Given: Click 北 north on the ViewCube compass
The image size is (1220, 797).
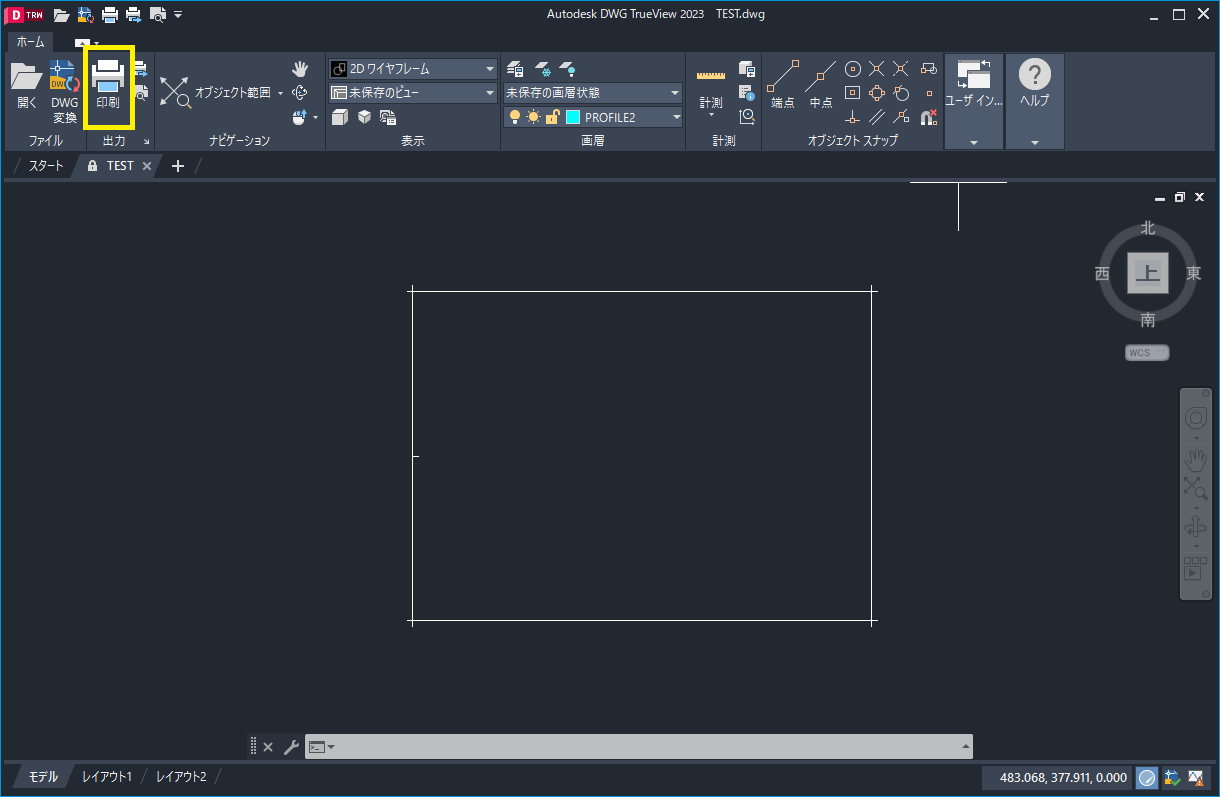Looking at the screenshot, I should 1148,228.
